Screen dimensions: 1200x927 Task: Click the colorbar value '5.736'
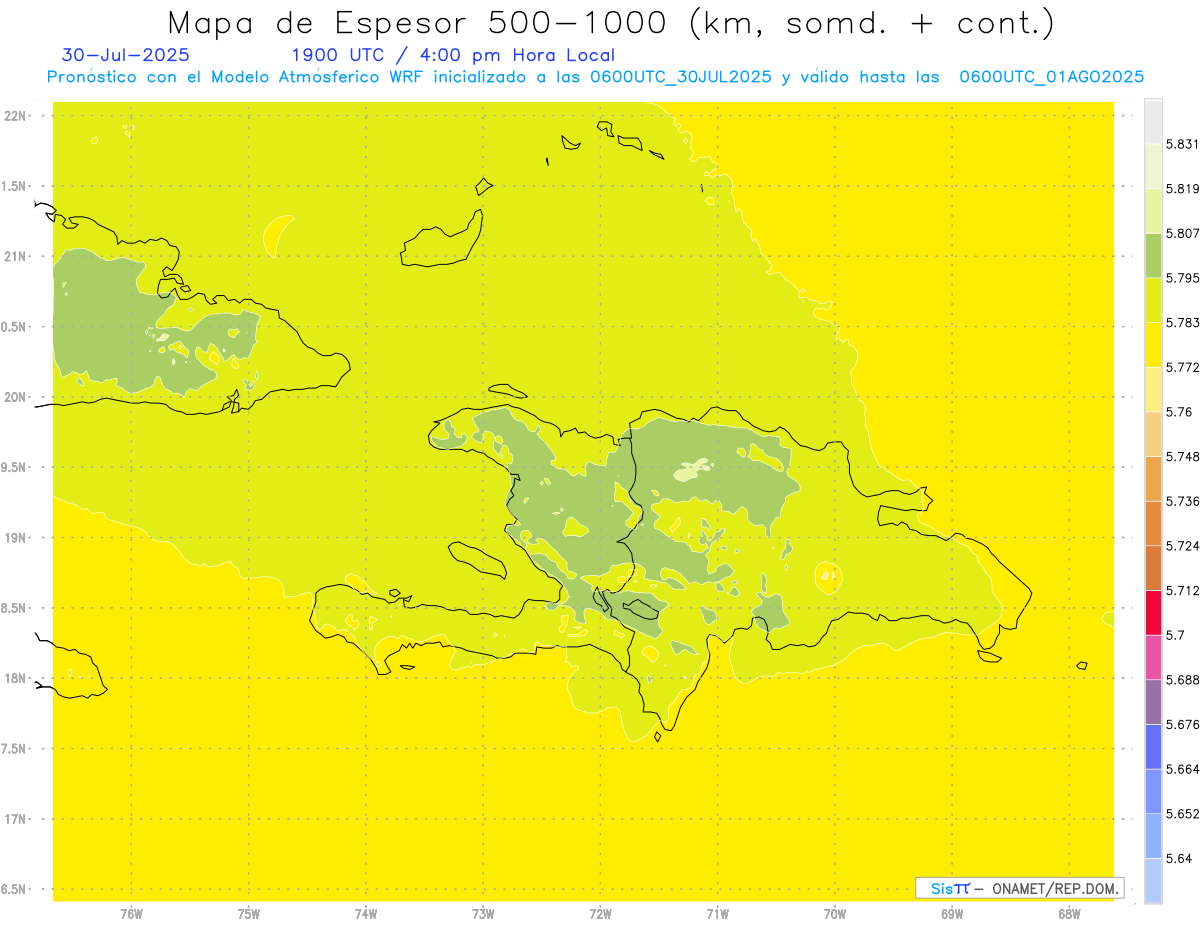pyautogui.click(x=1182, y=501)
